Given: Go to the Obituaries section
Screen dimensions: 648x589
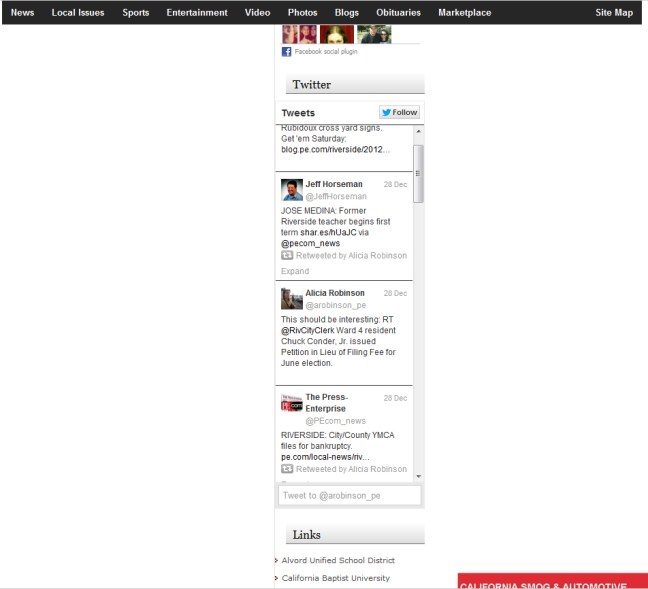Looking at the screenshot, I should 399,13.
